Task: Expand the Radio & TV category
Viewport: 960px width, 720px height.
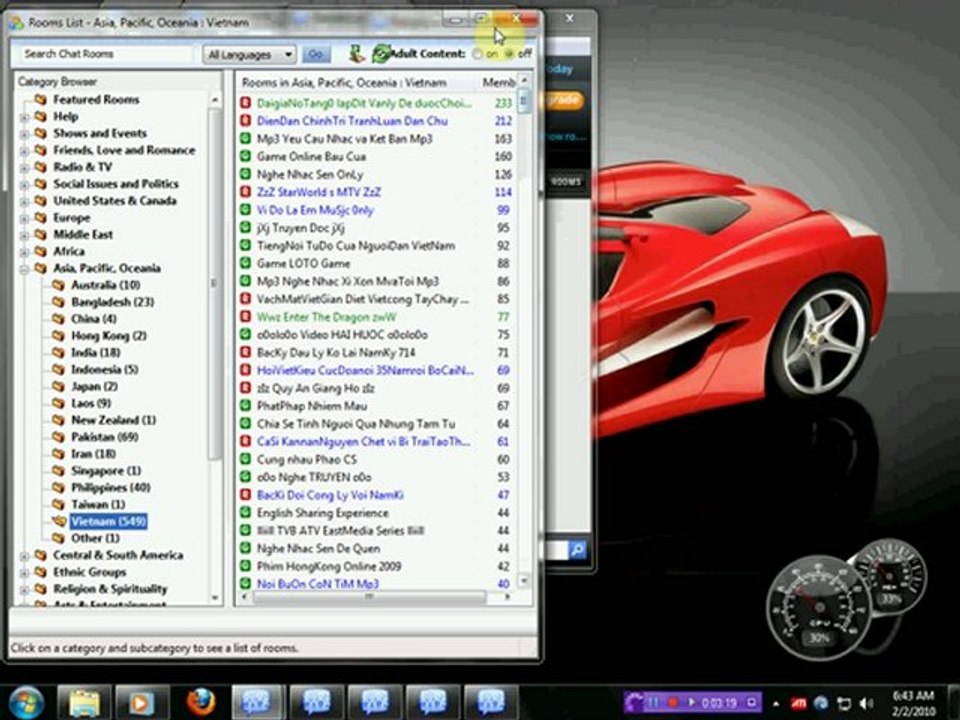Action: (24, 167)
